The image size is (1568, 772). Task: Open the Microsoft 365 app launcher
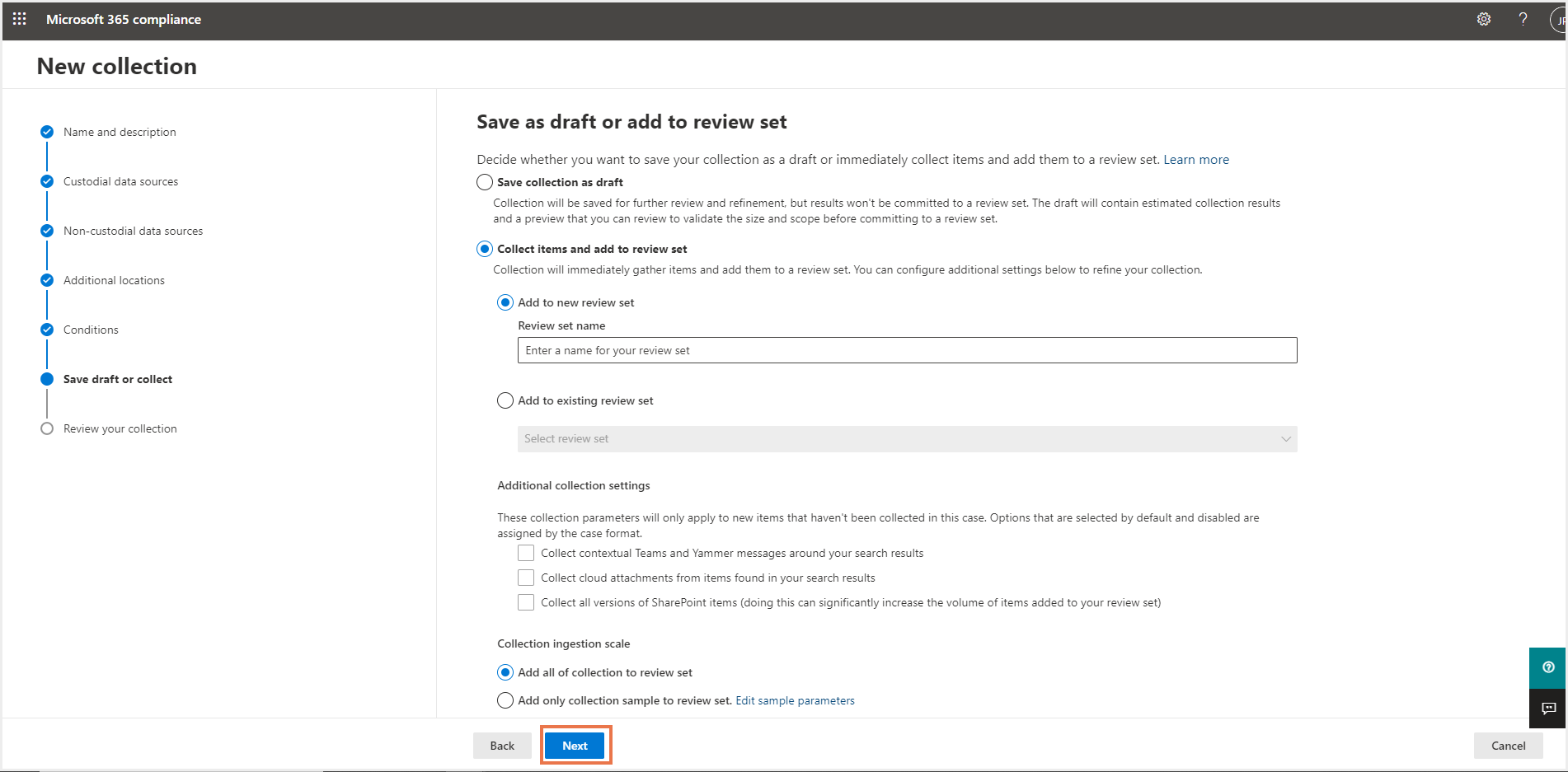19,19
